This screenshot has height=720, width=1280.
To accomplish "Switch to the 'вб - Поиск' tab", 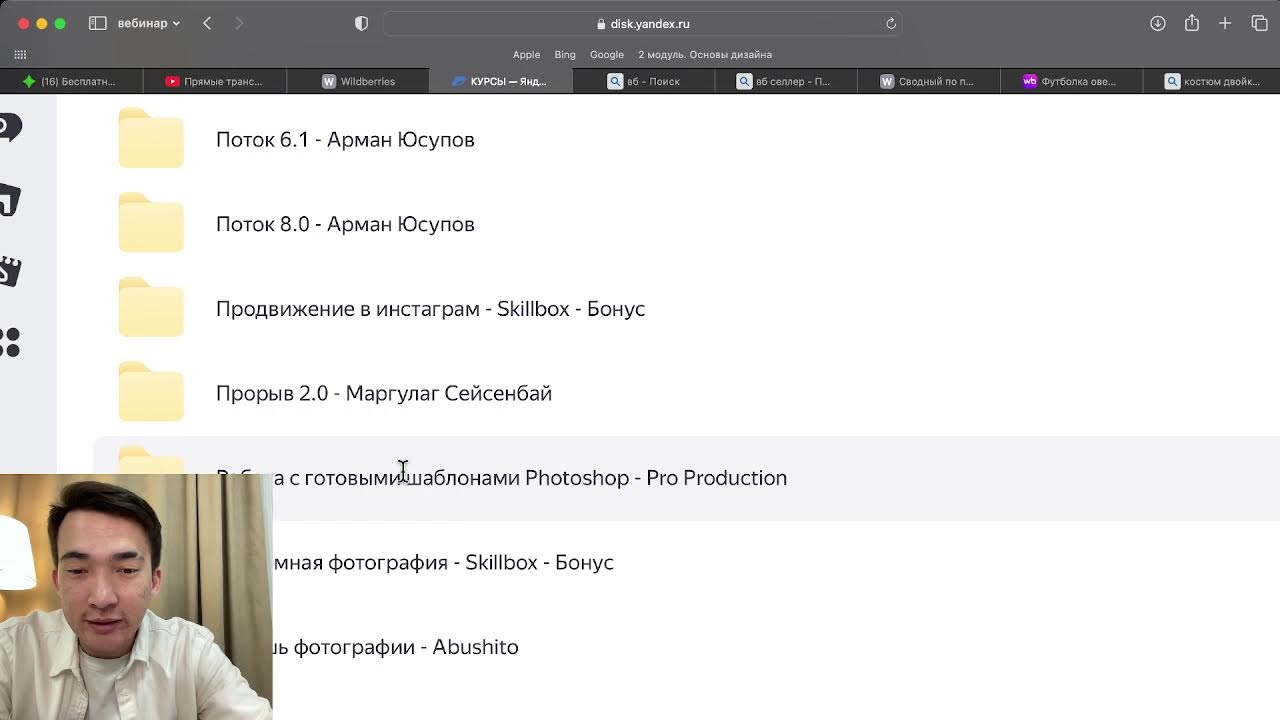I will coord(643,81).
